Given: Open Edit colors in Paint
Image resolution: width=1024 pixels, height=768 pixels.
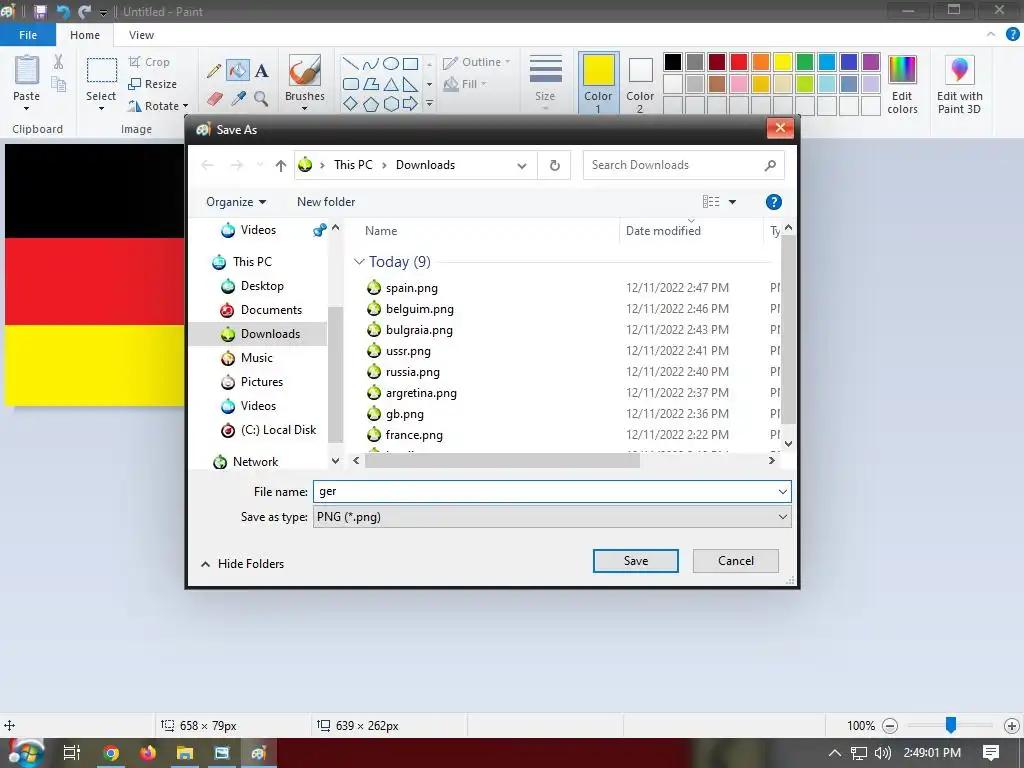Looking at the screenshot, I should click(x=902, y=84).
